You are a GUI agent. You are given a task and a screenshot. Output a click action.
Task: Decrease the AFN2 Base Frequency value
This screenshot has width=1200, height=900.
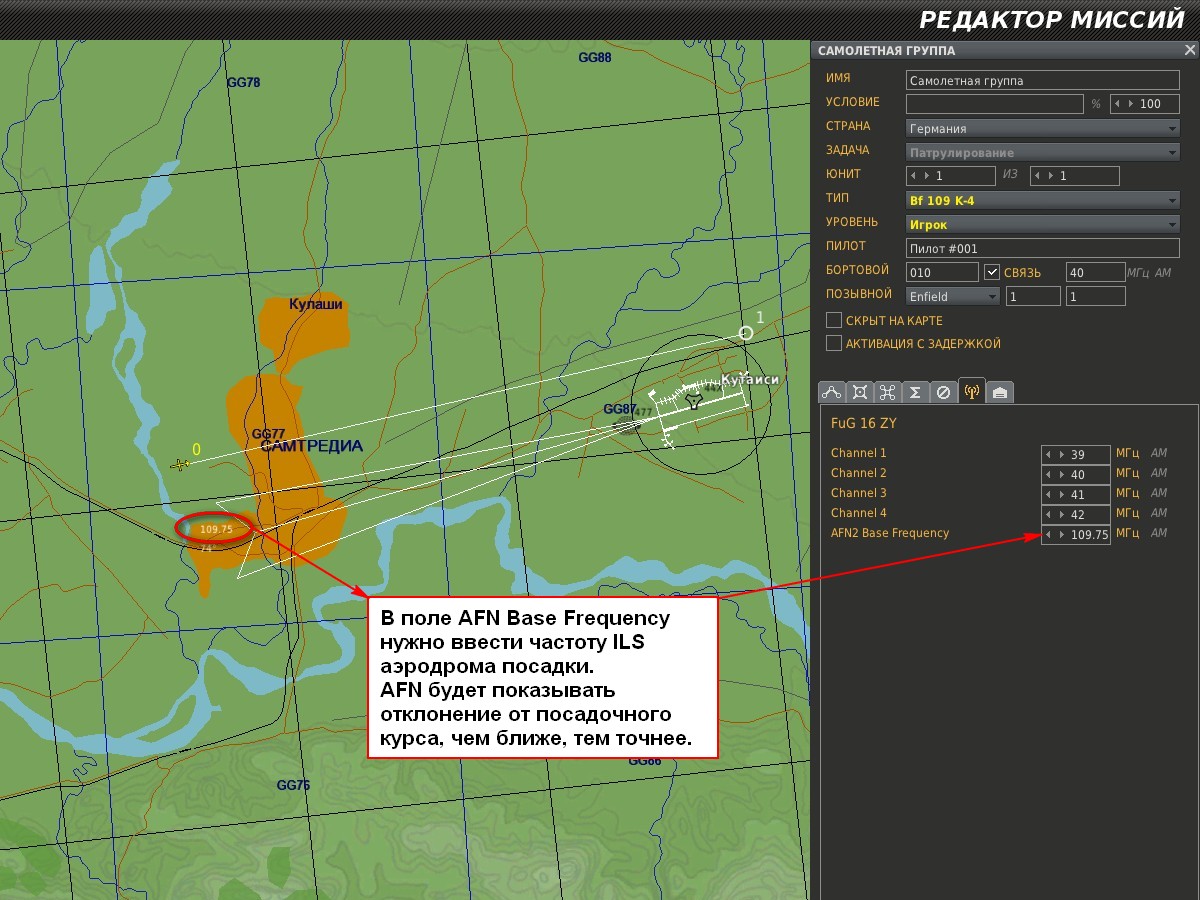pos(1049,534)
